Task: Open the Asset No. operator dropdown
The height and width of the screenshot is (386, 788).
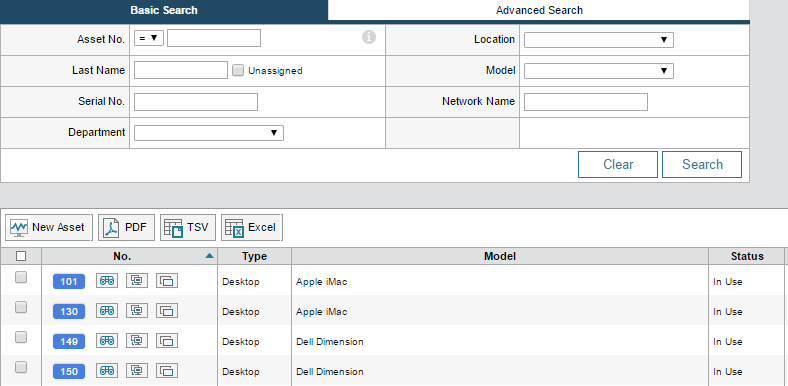Action: click(149, 38)
